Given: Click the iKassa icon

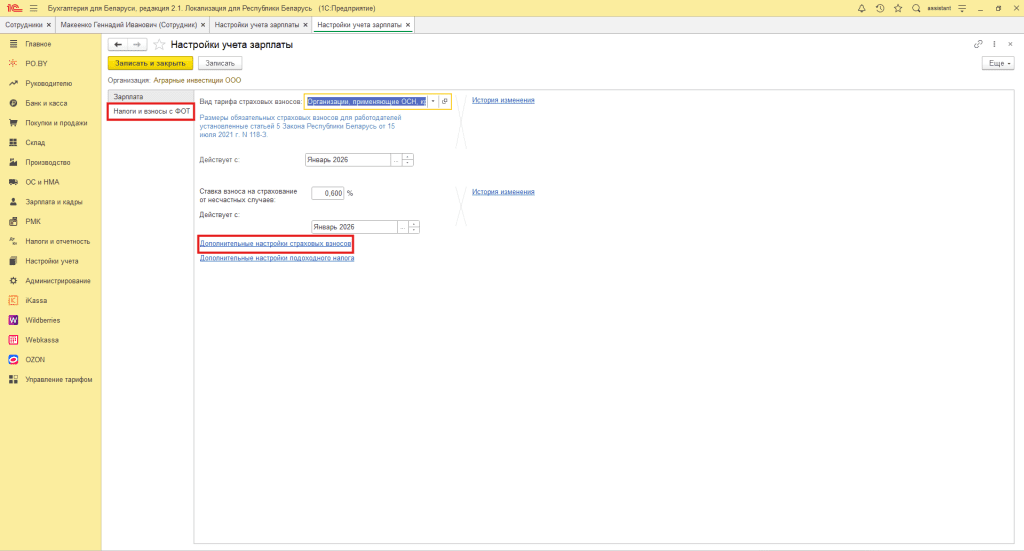Looking at the screenshot, I should point(13,300).
